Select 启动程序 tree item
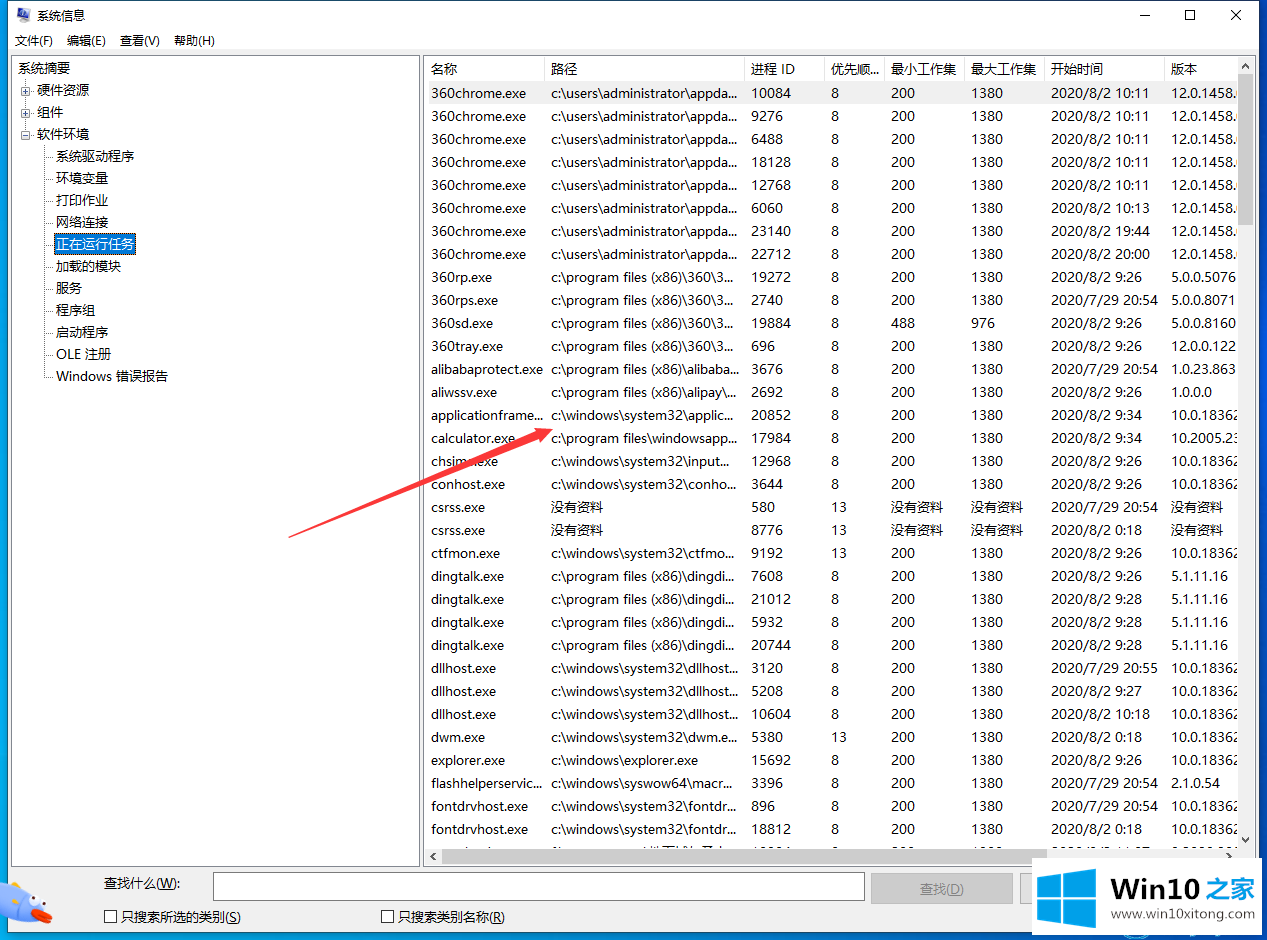This screenshot has width=1267, height=940. pos(82,332)
